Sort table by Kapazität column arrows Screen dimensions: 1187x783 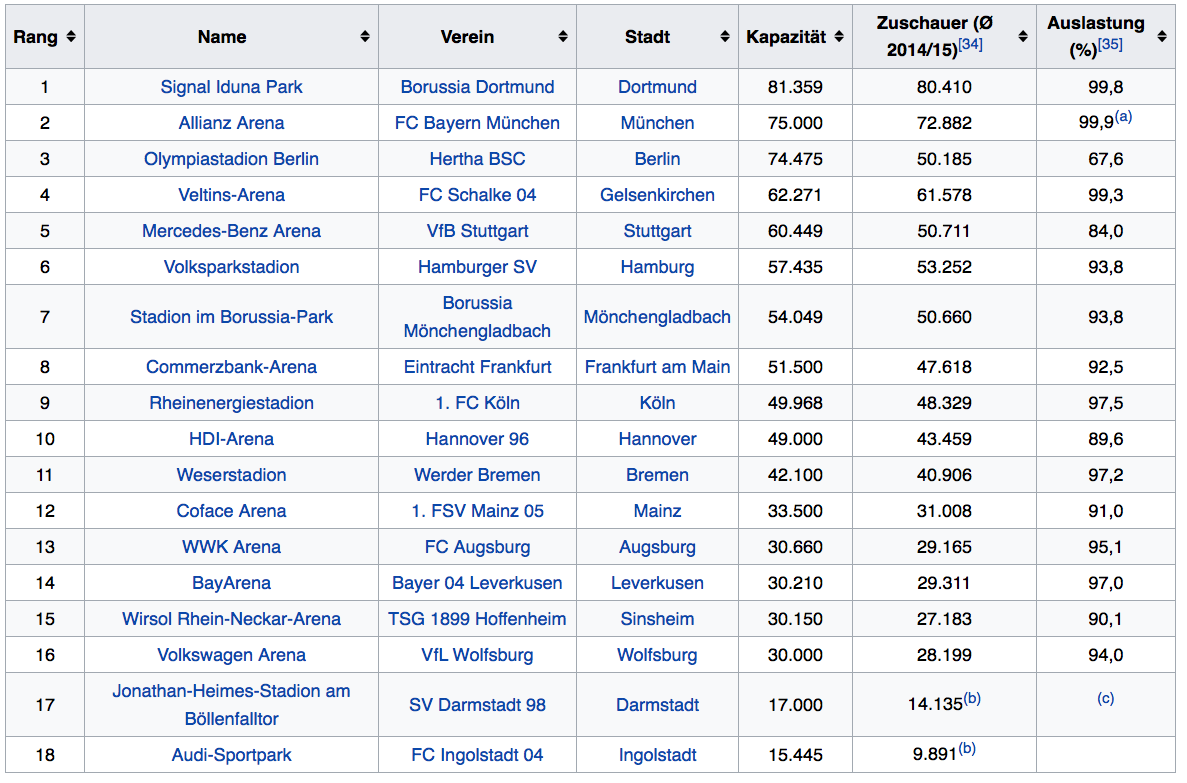(839, 36)
